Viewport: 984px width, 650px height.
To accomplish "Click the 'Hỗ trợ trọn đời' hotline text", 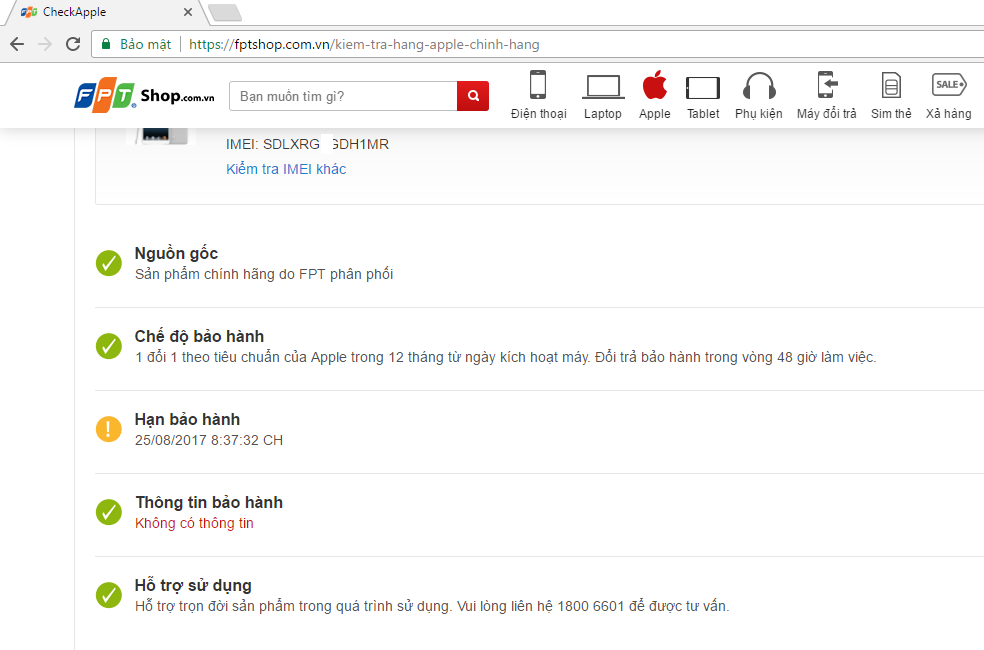I will tap(432, 606).
